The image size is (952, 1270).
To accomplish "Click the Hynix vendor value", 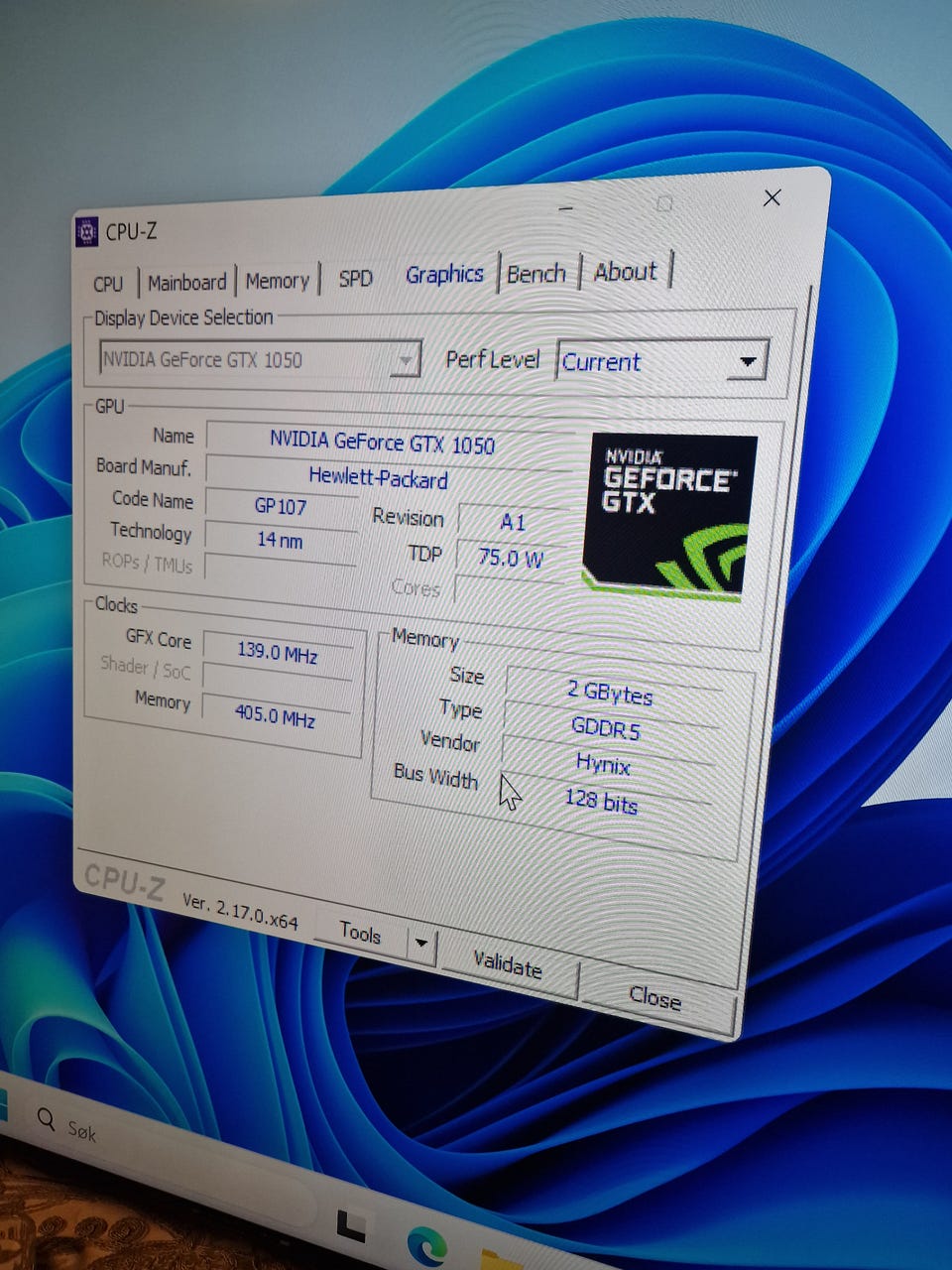I will 605,764.
